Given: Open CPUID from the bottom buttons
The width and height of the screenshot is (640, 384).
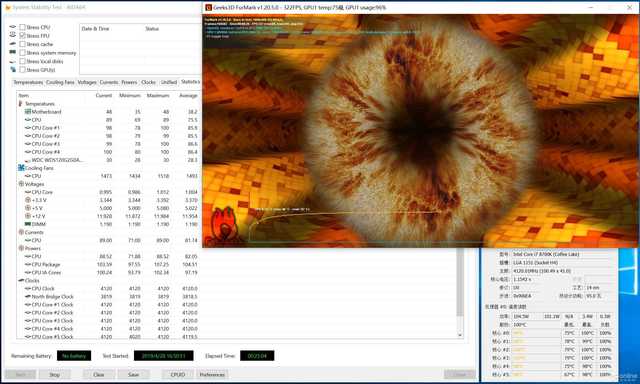Looking at the screenshot, I should tap(178, 374).
